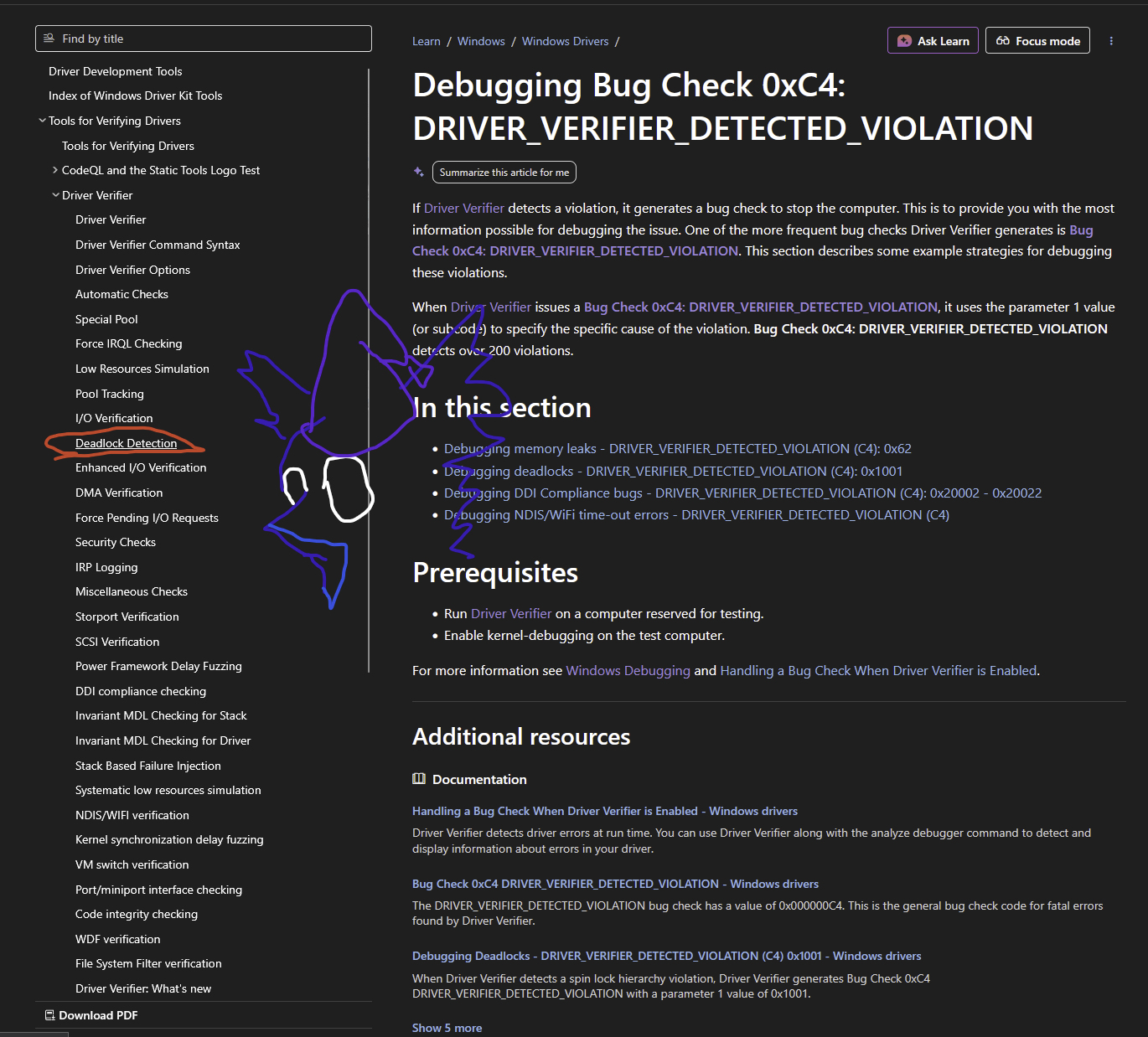
Task: Collapse the Tools for Verifying Drivers section
Action: coord(42,121)
